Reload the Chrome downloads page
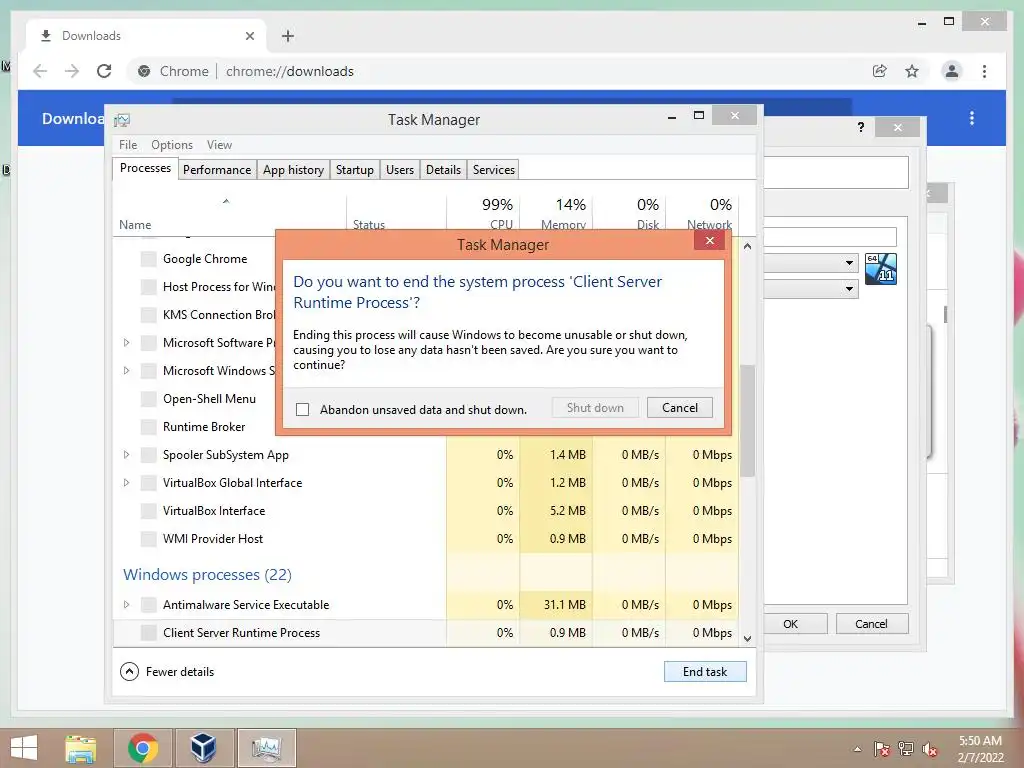 coord(104,71)
